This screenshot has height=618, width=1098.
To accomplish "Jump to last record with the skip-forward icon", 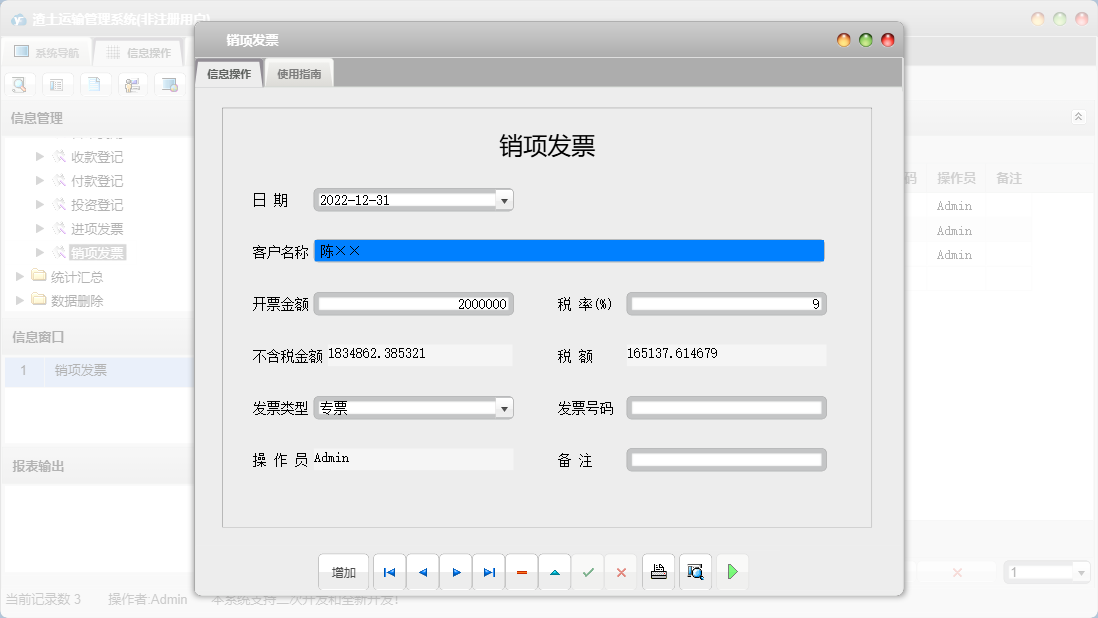I will coord(489,572).
